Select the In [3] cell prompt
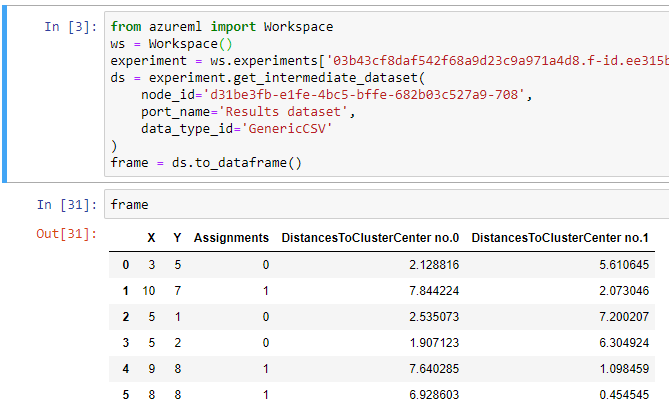Image resolution: width=669 pixels, height=401 pixels. tap(68, 26)
